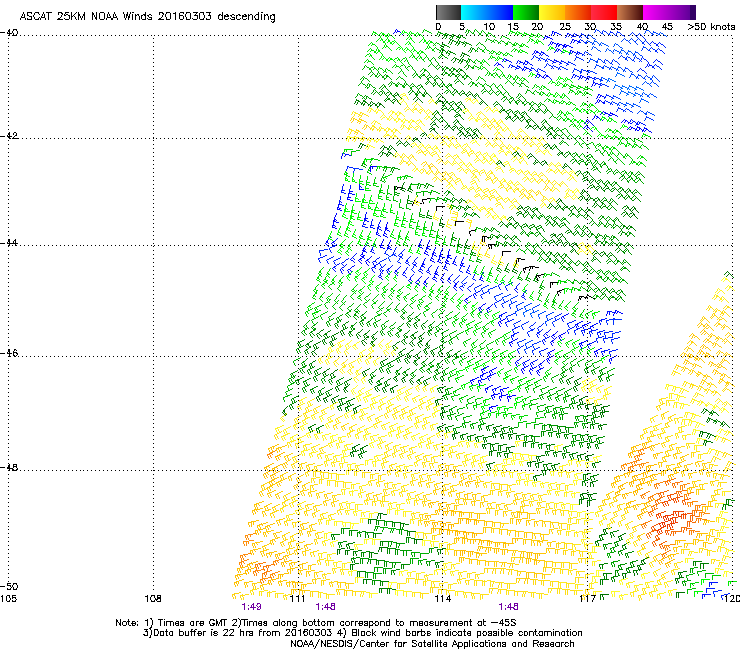Viewport: 740px width, 650px height.
Task: Click the orange 25-30 knots legend segment
Action: coord(578,12)
